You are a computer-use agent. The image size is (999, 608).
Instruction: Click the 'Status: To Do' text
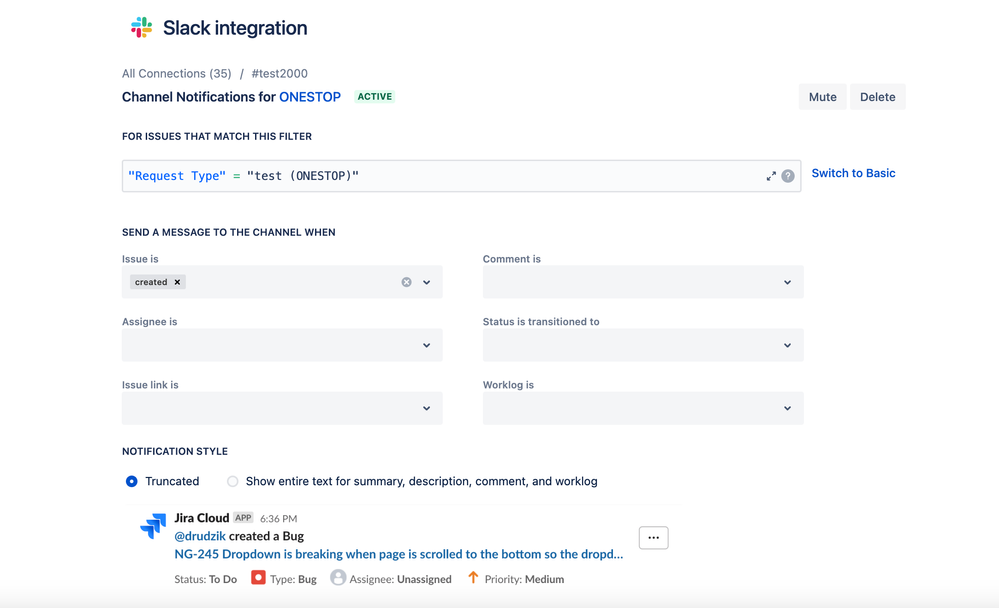(206, 579)
